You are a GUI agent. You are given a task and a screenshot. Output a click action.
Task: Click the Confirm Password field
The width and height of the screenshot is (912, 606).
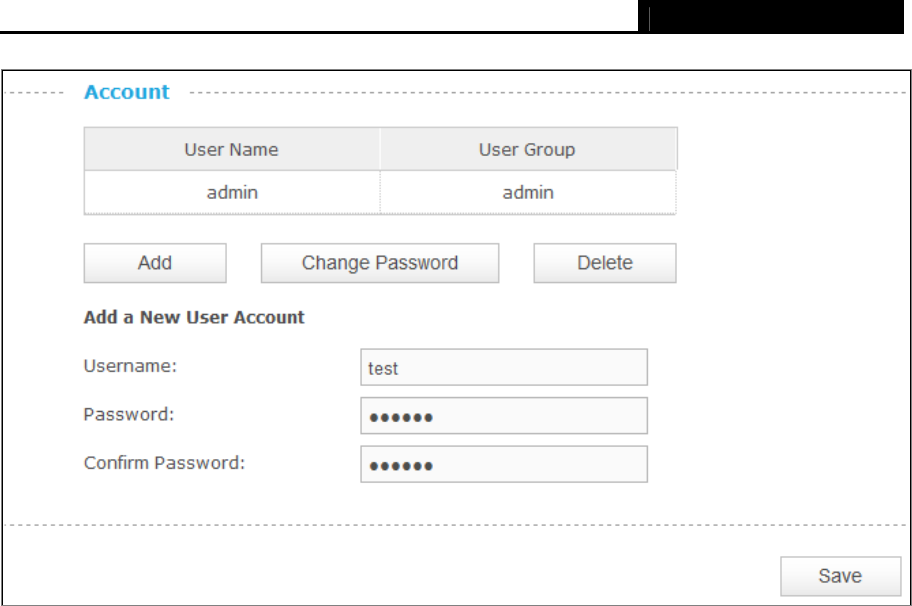click(x=504, y=464)
